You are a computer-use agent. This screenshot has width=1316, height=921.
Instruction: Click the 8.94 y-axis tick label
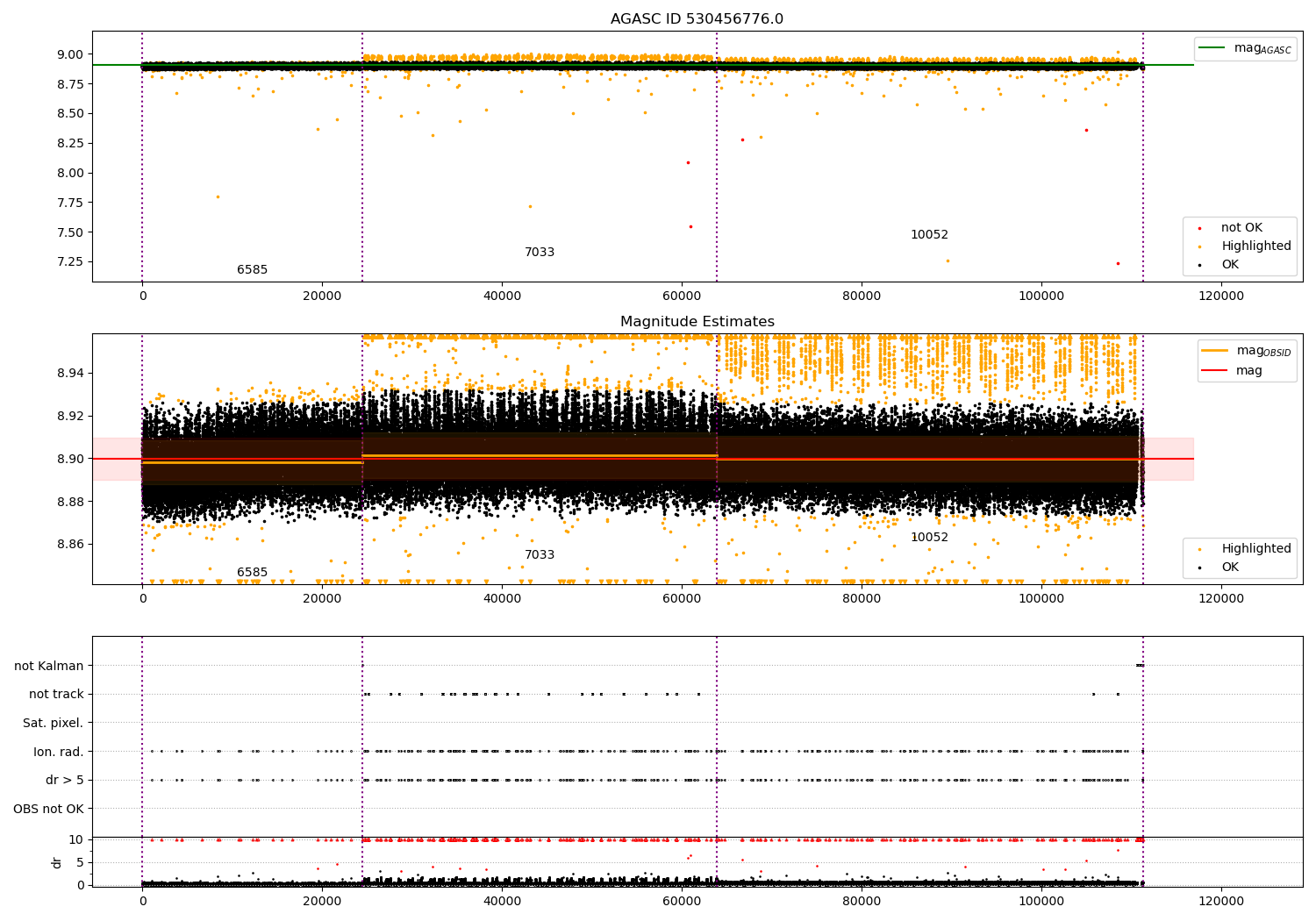tap(70, 374)
